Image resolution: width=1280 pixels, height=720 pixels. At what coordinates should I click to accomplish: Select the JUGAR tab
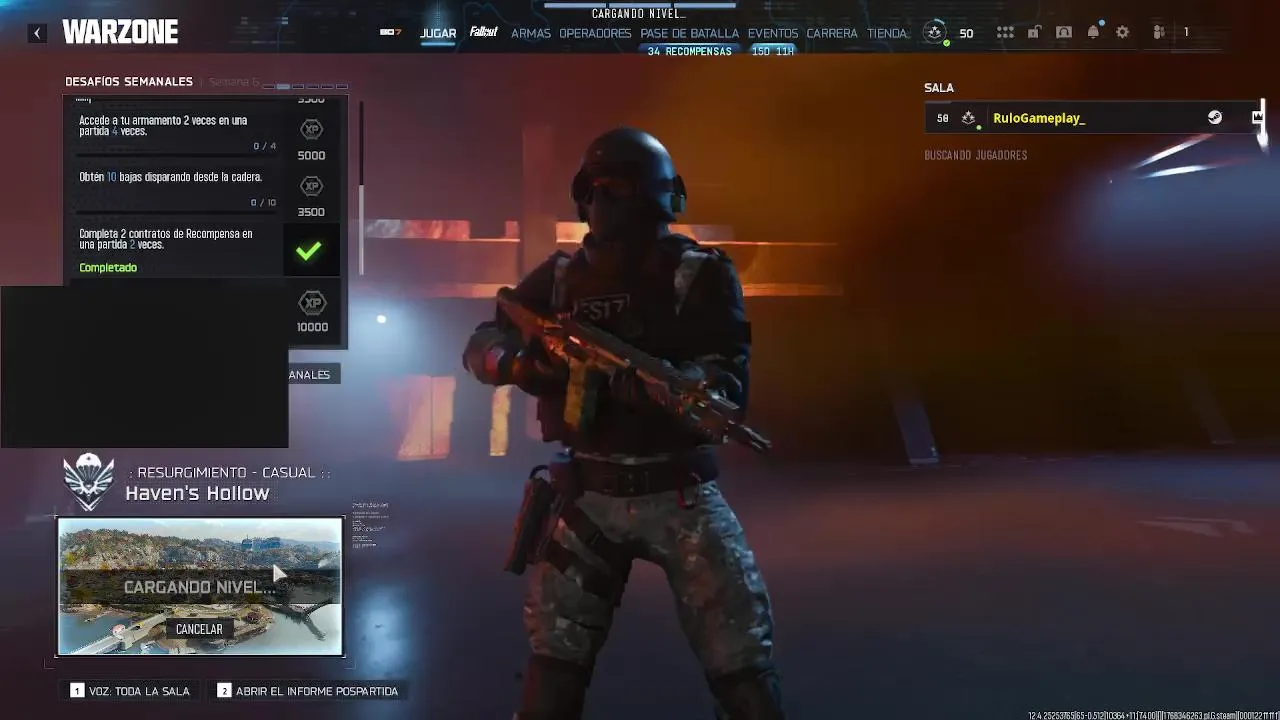pos(438,33)
